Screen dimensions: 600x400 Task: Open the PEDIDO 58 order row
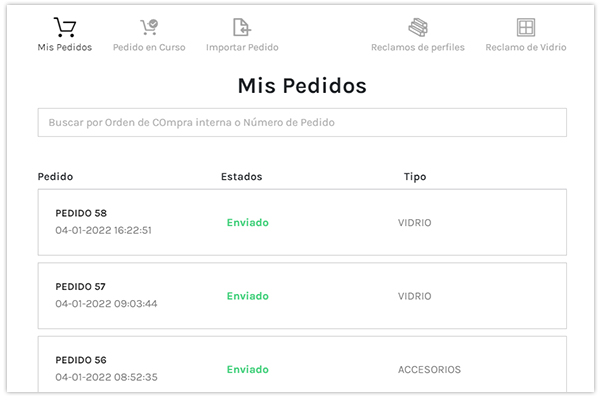point(302,222)
